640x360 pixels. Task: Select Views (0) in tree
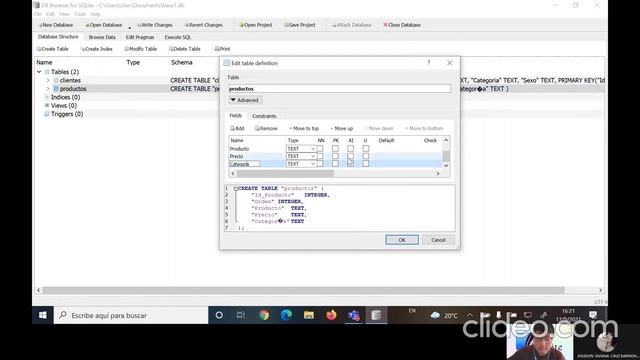tap(64, 105)
